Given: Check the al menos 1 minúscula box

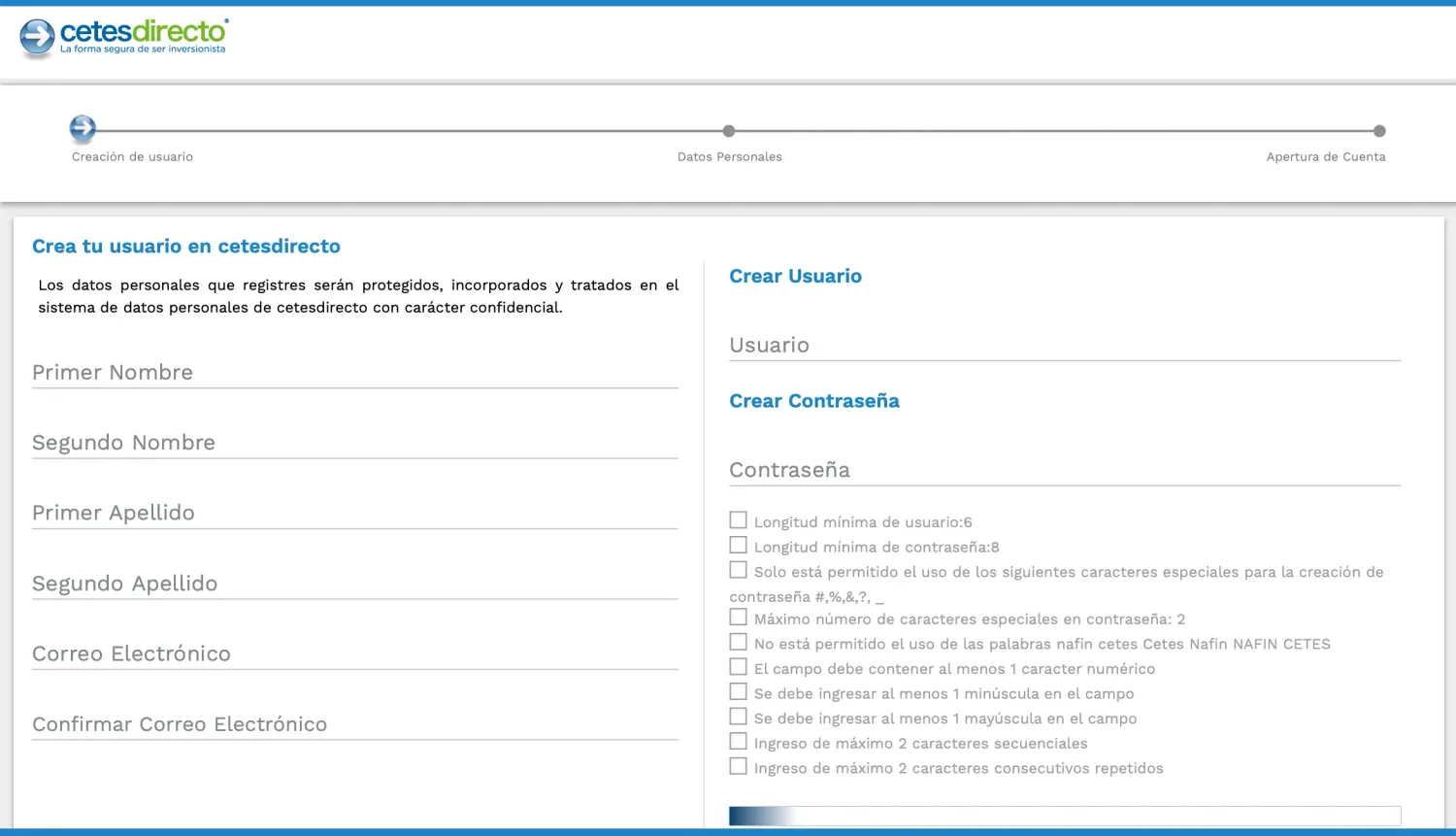Looking at the screenshot, I should pos(739,692).
